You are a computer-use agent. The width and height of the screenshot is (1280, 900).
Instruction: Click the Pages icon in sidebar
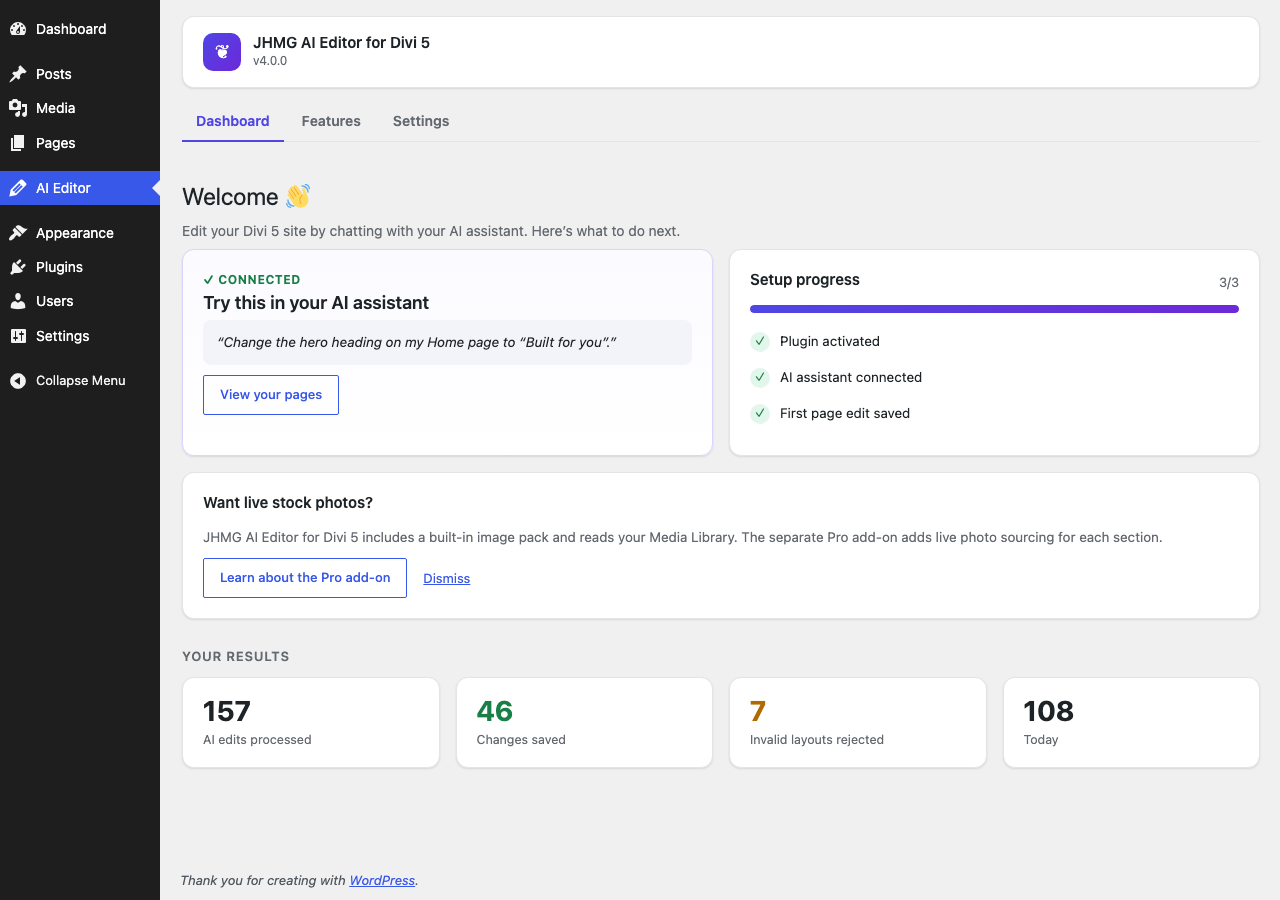[x=18, y=143]
